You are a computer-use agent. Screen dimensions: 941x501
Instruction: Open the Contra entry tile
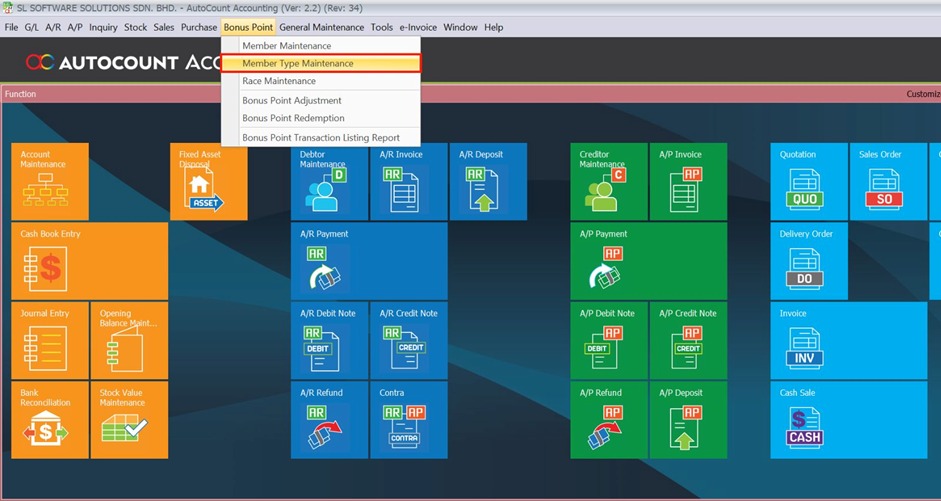pyautogui.click(x=408, y=420)
